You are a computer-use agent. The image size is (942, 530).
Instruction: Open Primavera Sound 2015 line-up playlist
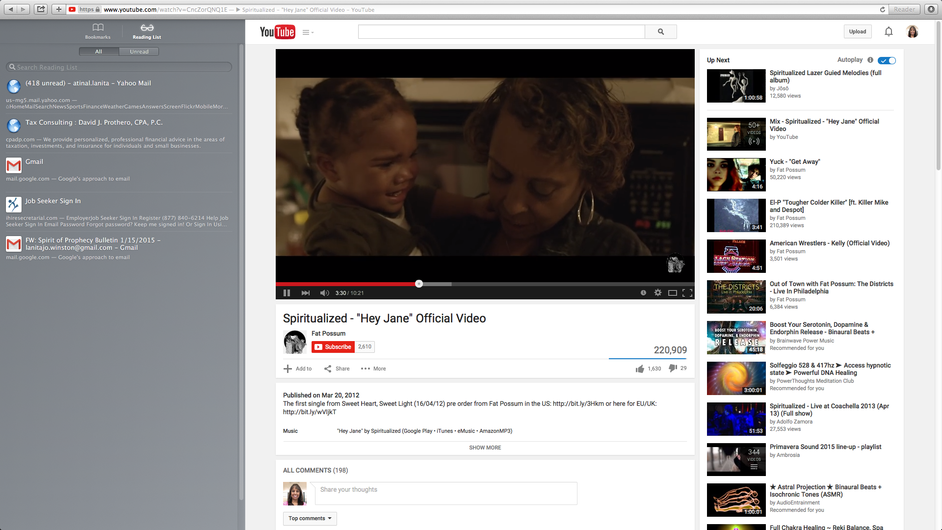pos(800,459)
